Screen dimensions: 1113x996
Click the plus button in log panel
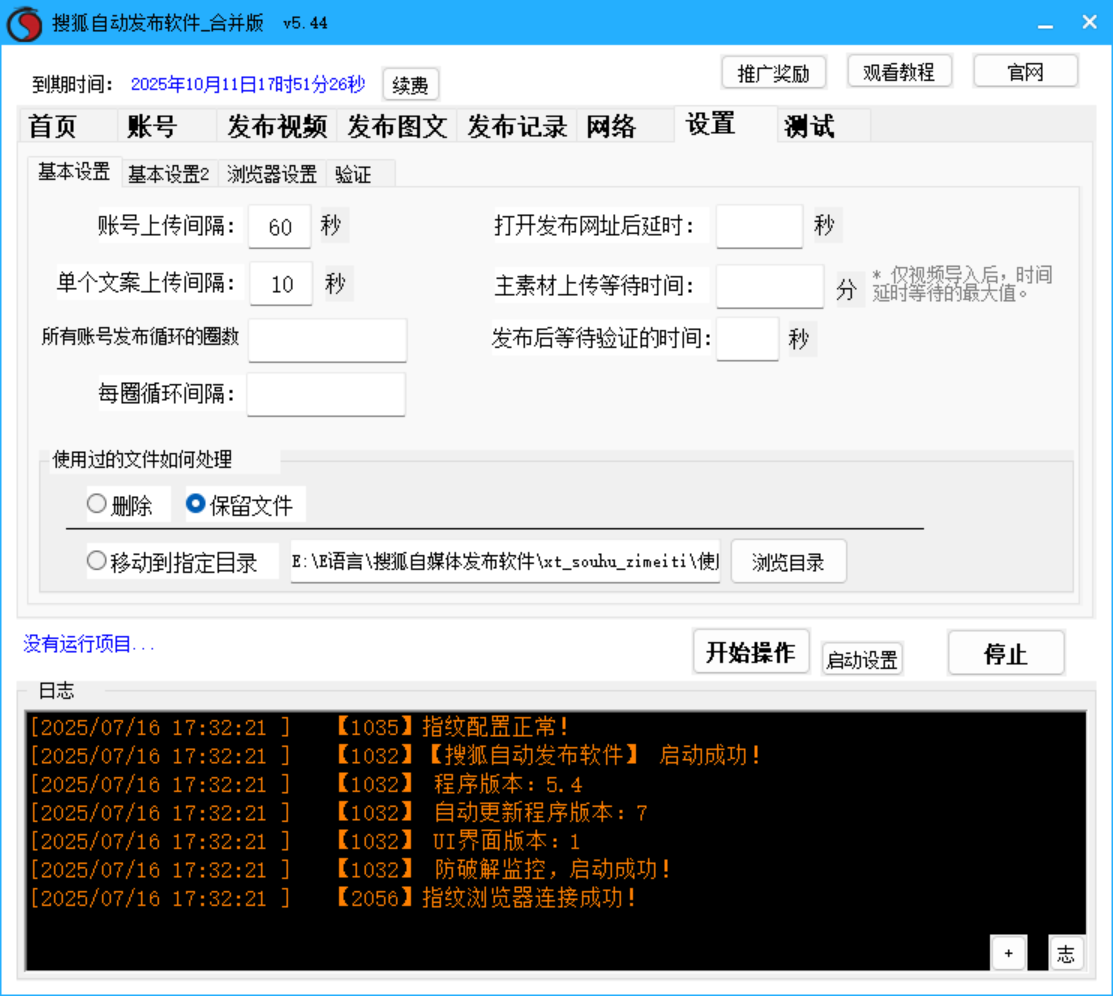(x=1008, y=953)
